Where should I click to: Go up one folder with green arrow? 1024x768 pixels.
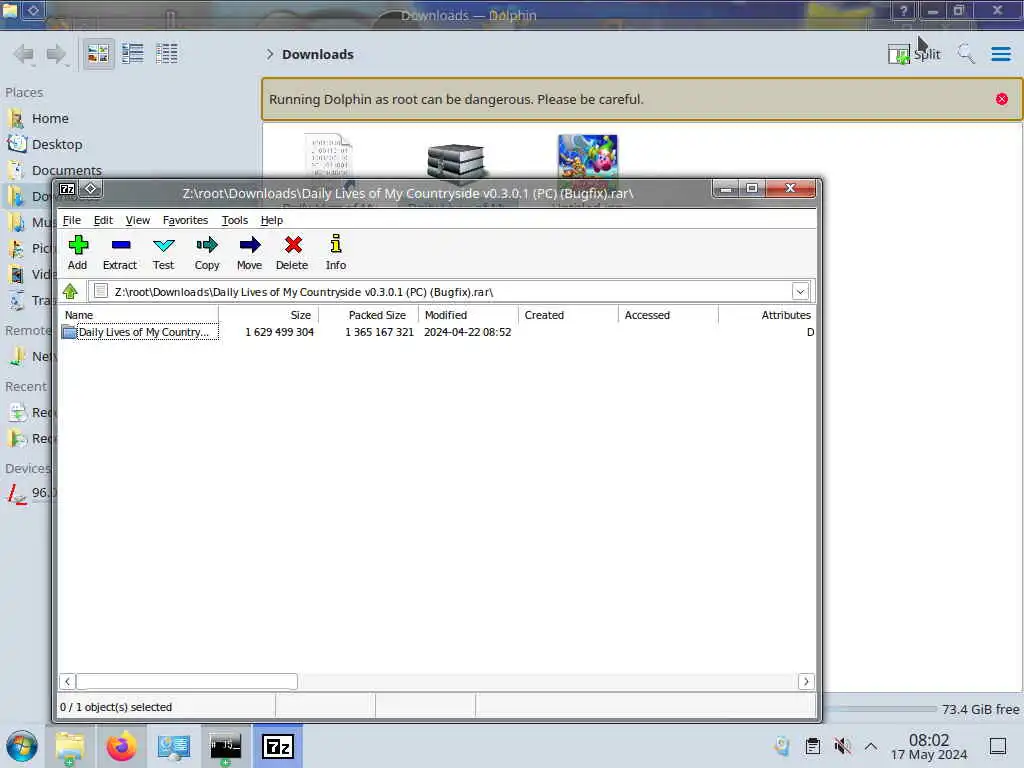(x=71, y=291)
